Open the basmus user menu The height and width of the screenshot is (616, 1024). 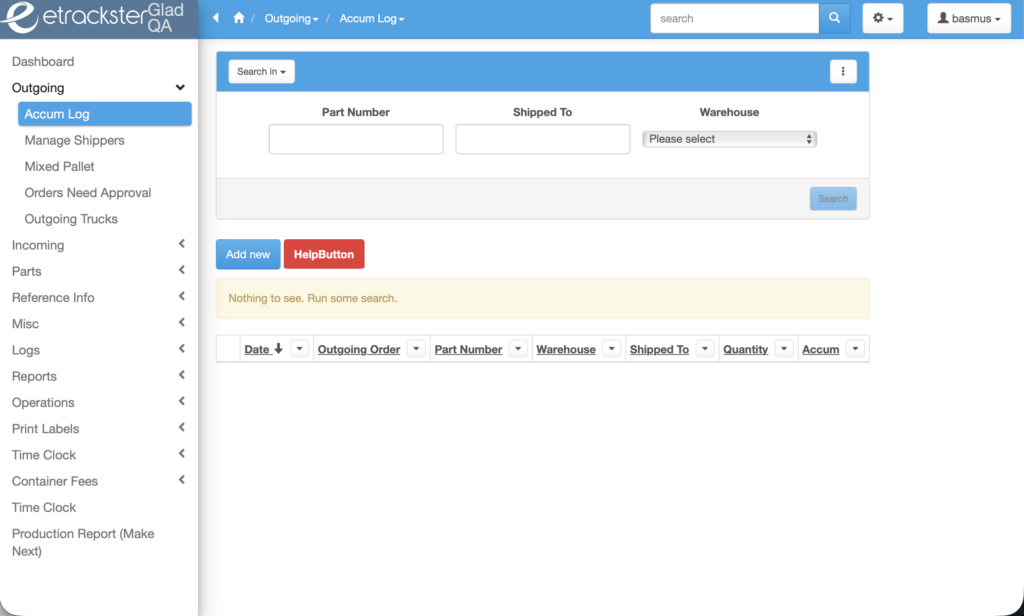968,18
